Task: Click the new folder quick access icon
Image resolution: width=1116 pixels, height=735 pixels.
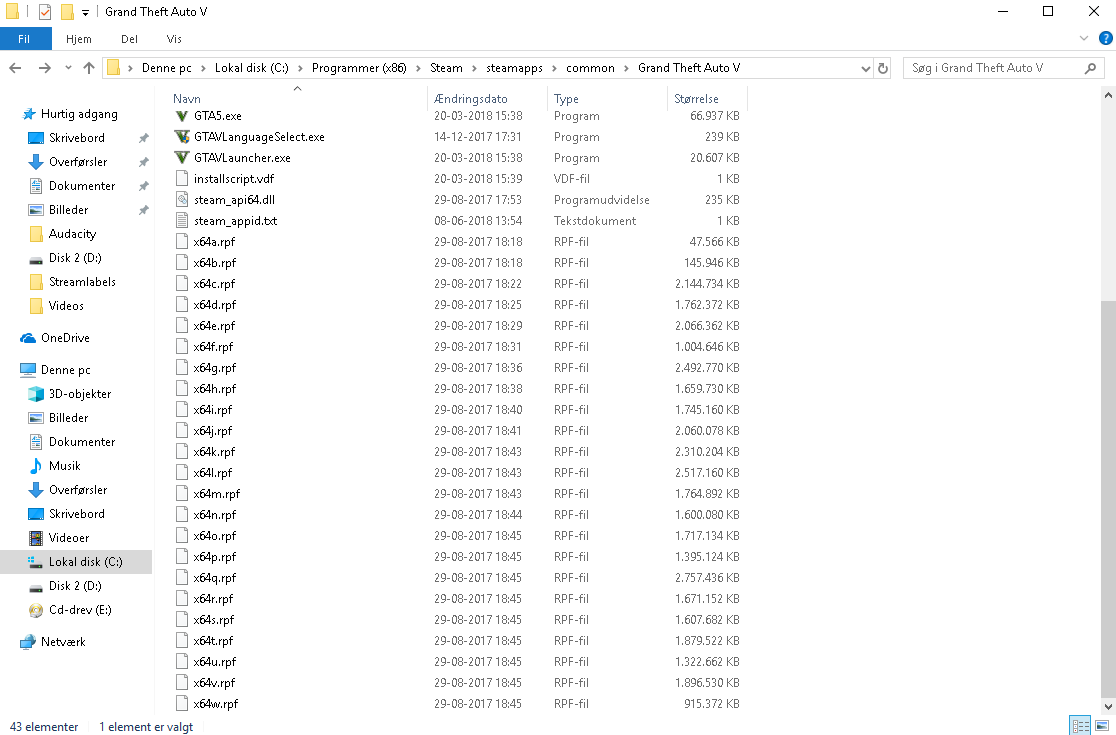Action: (x=68, y=12)
